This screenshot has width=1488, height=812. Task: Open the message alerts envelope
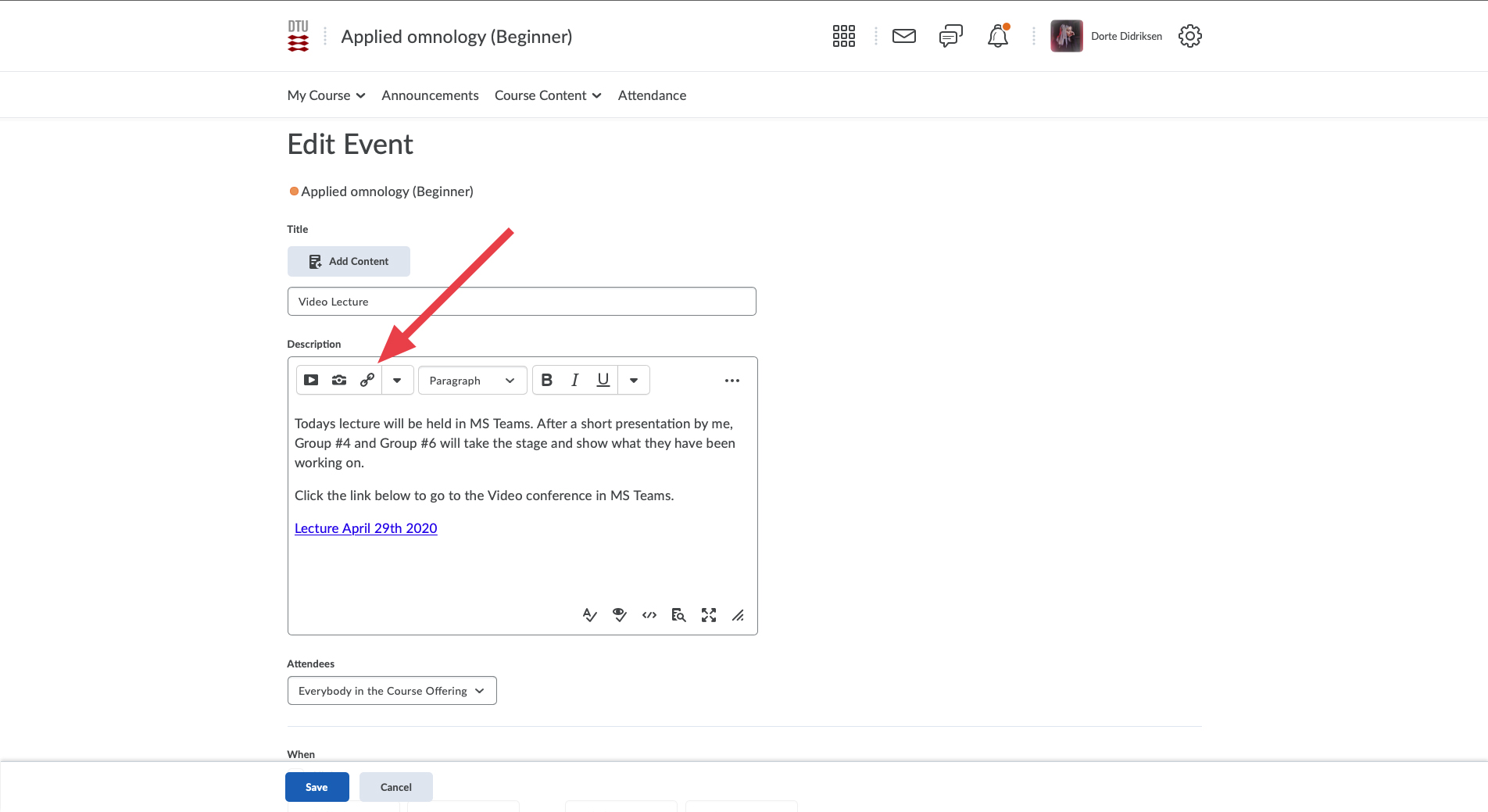[903, 35]
